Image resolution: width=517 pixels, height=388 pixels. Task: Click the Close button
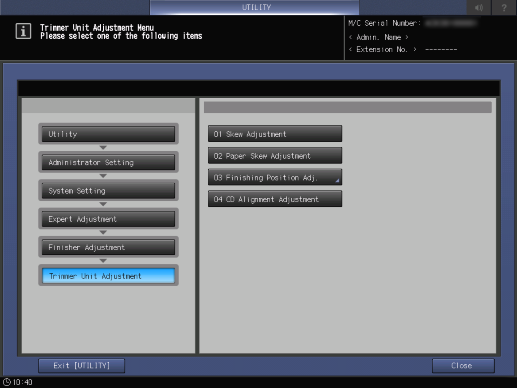point(463,366)
